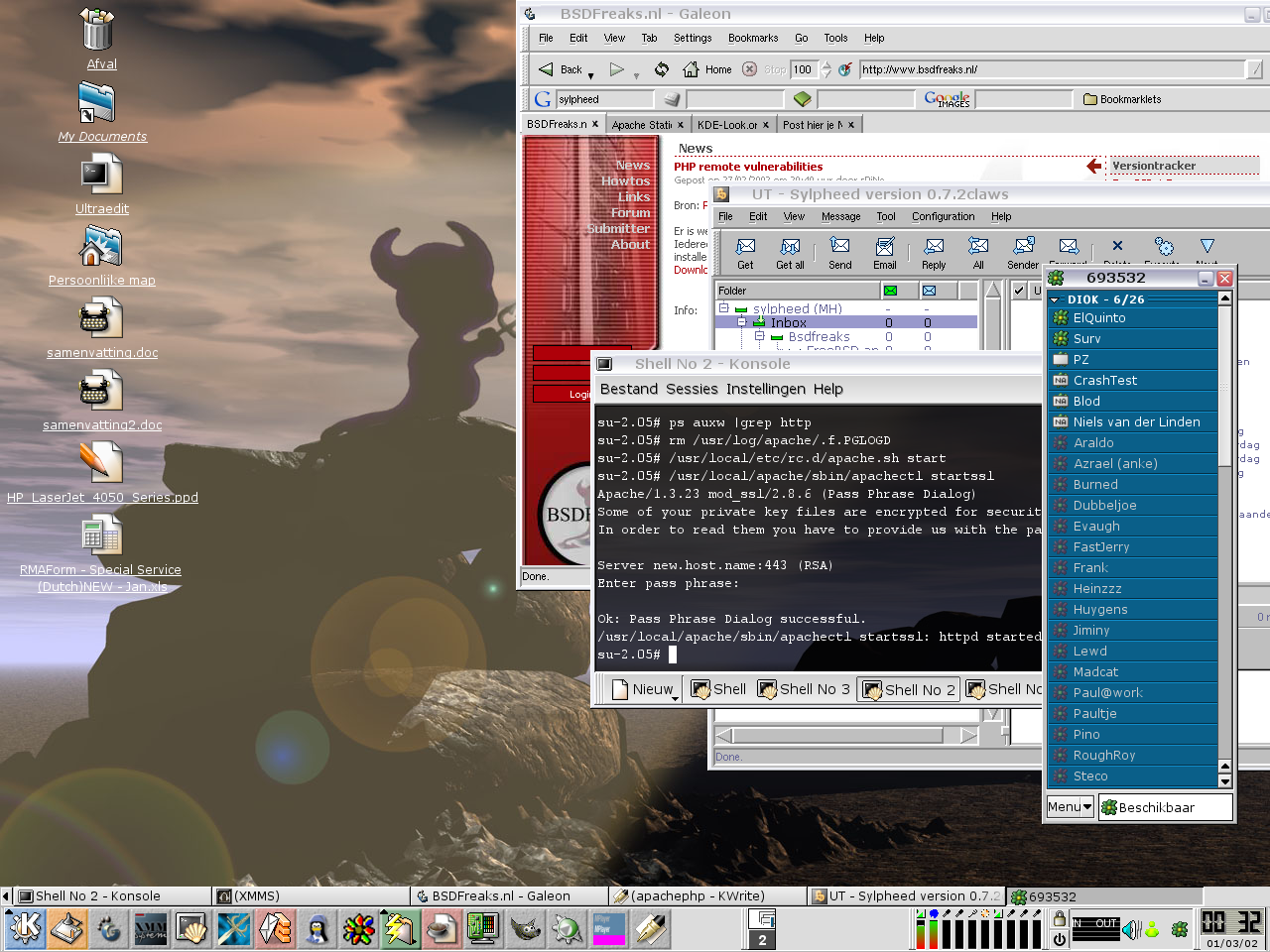Click the ICQ flower tray icon

(1180, 930)
